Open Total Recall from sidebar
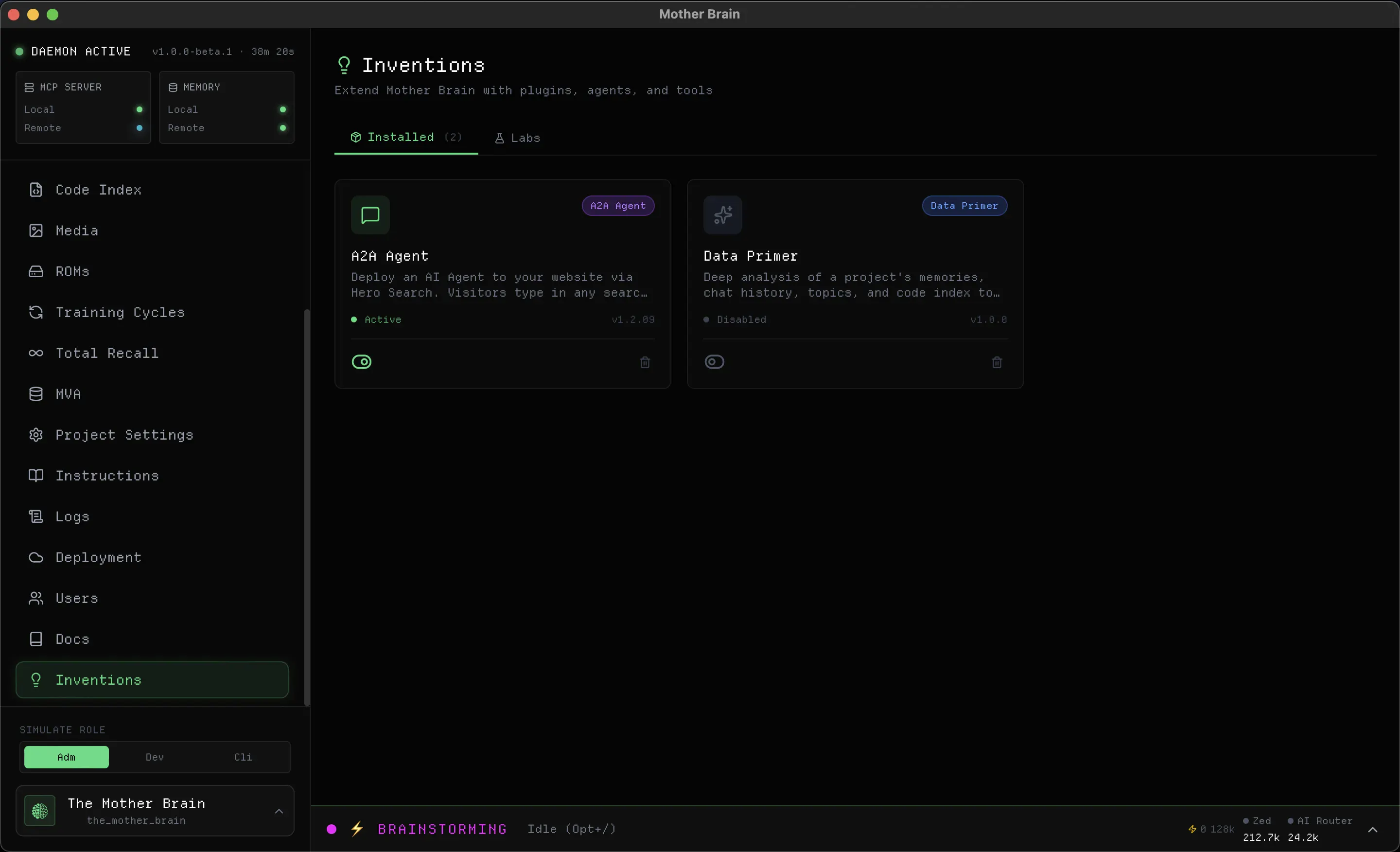 coord(152,354)
